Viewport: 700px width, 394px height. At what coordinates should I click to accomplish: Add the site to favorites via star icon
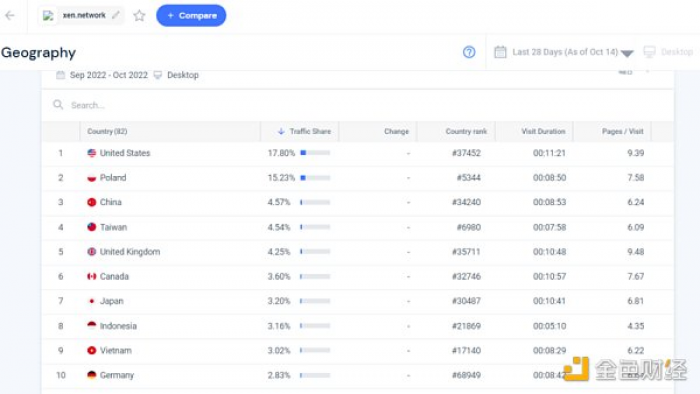coord(139,16)
